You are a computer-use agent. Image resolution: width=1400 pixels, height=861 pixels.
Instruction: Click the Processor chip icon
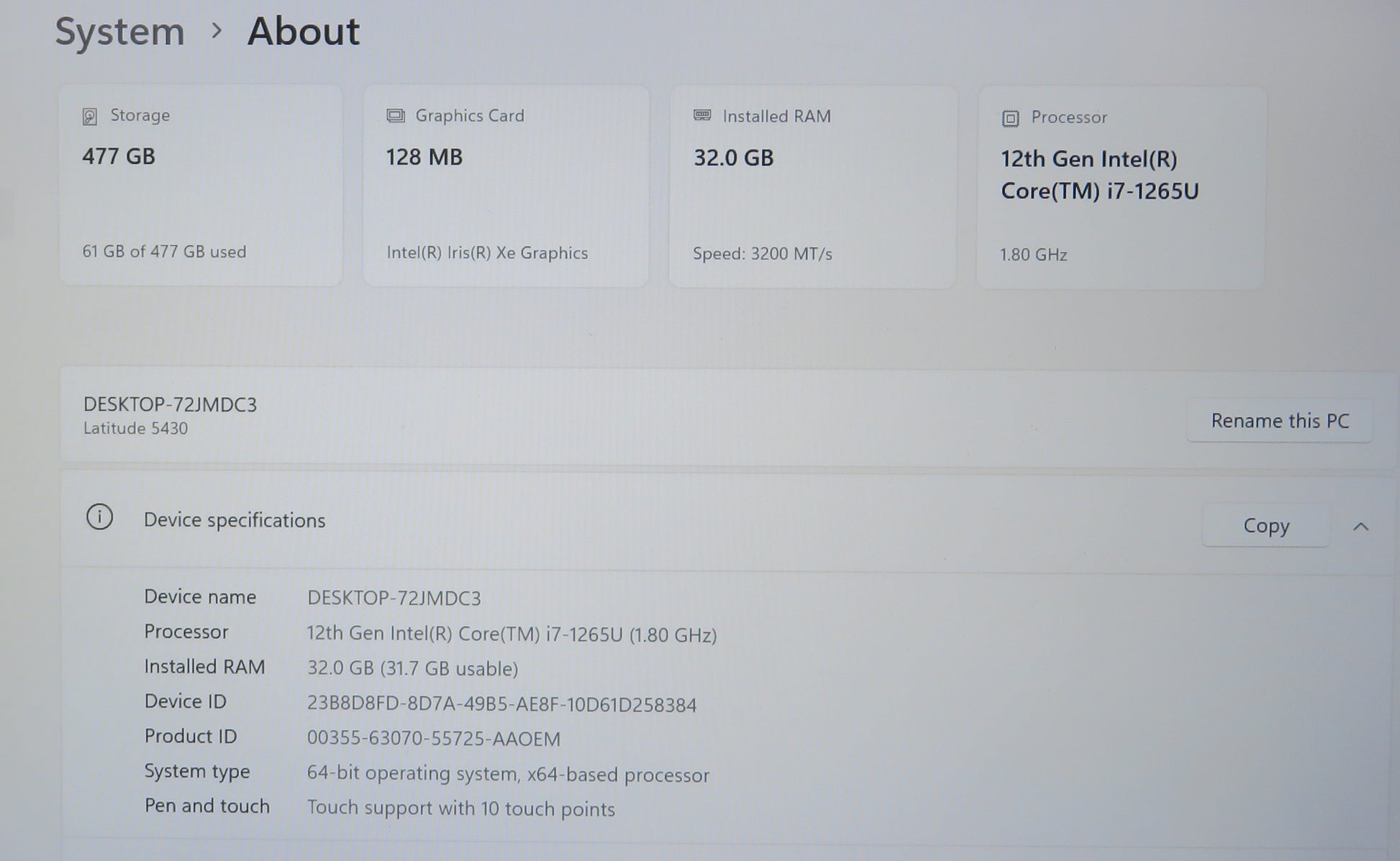click(1010, 119)
